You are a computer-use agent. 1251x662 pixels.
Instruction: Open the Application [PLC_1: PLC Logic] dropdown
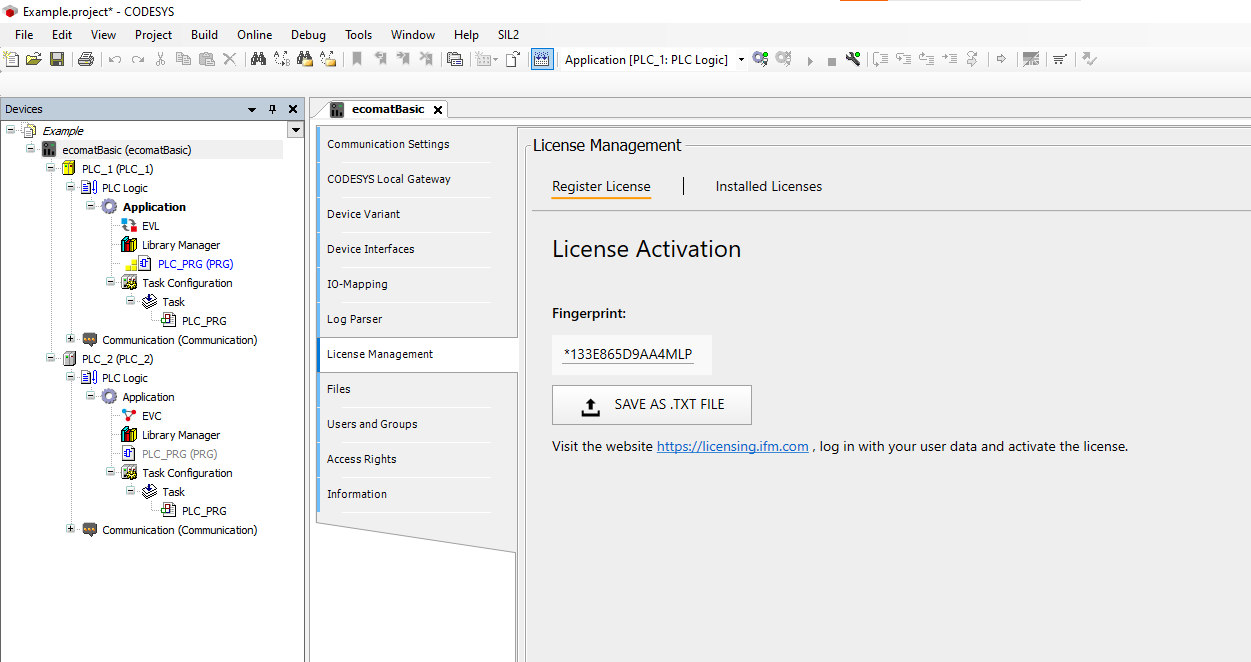[x=741, y=60]
